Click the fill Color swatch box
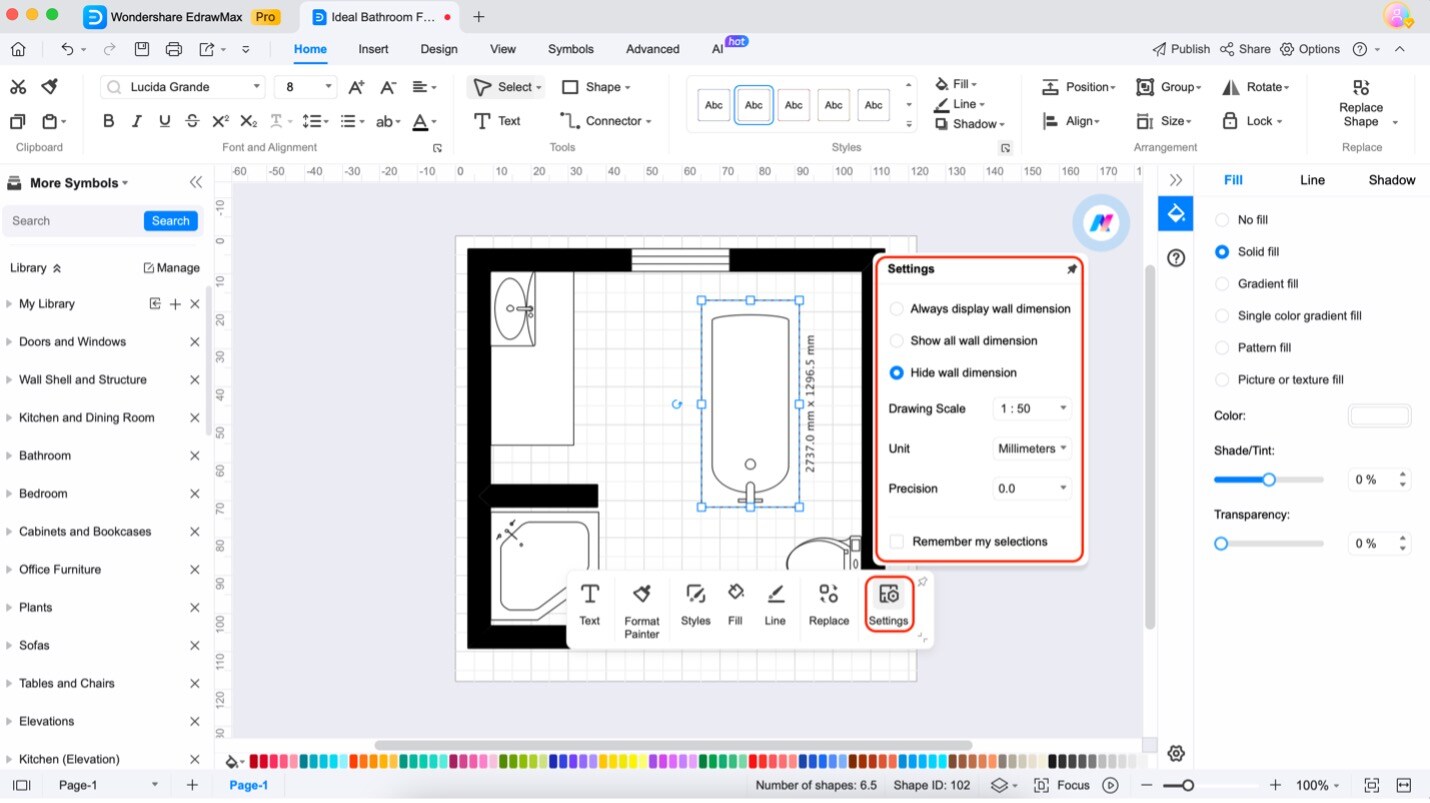The image size is (1430, 803). 1380,416
